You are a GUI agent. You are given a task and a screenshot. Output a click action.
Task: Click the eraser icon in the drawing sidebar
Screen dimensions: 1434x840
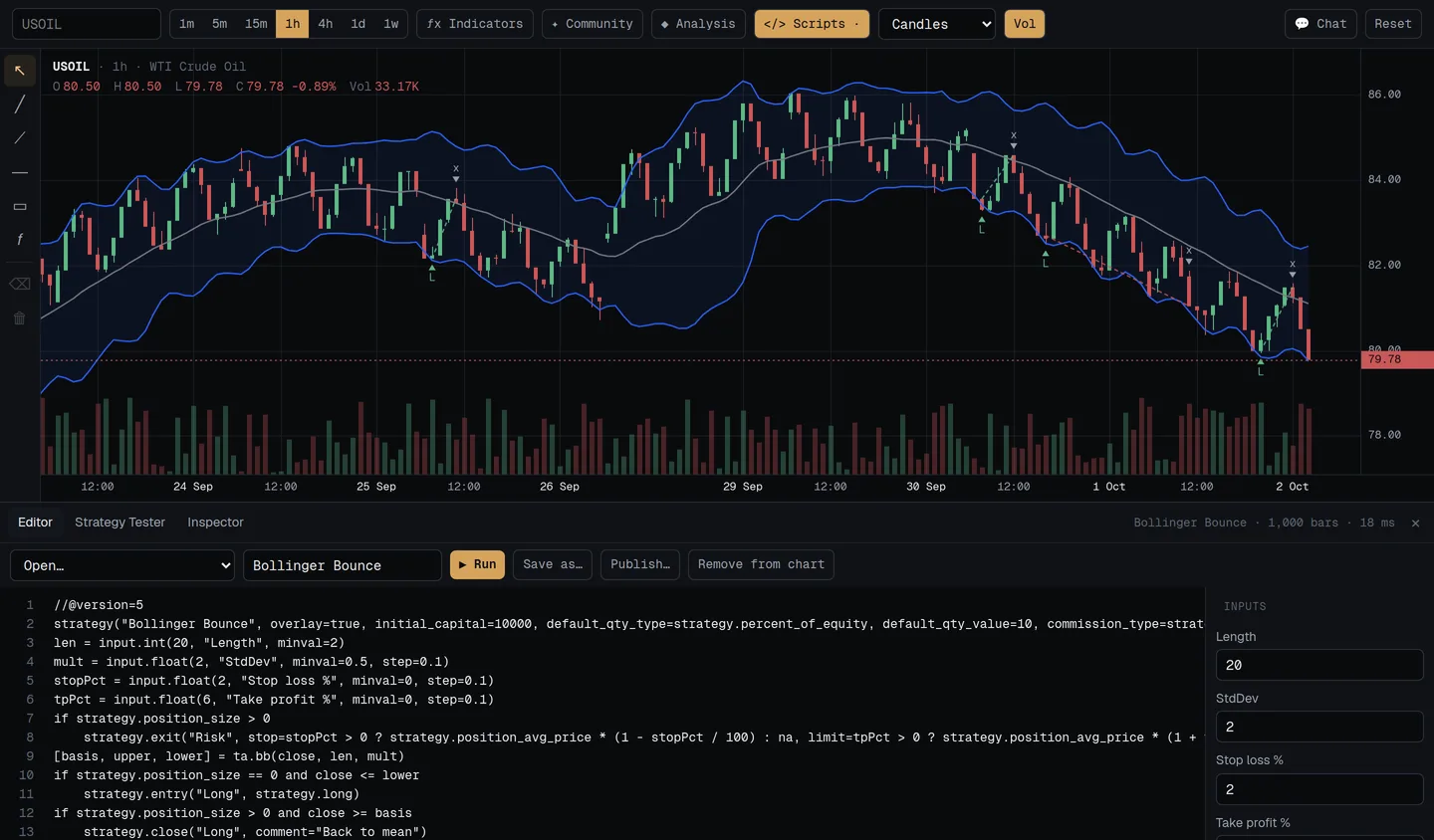point(20,284)
